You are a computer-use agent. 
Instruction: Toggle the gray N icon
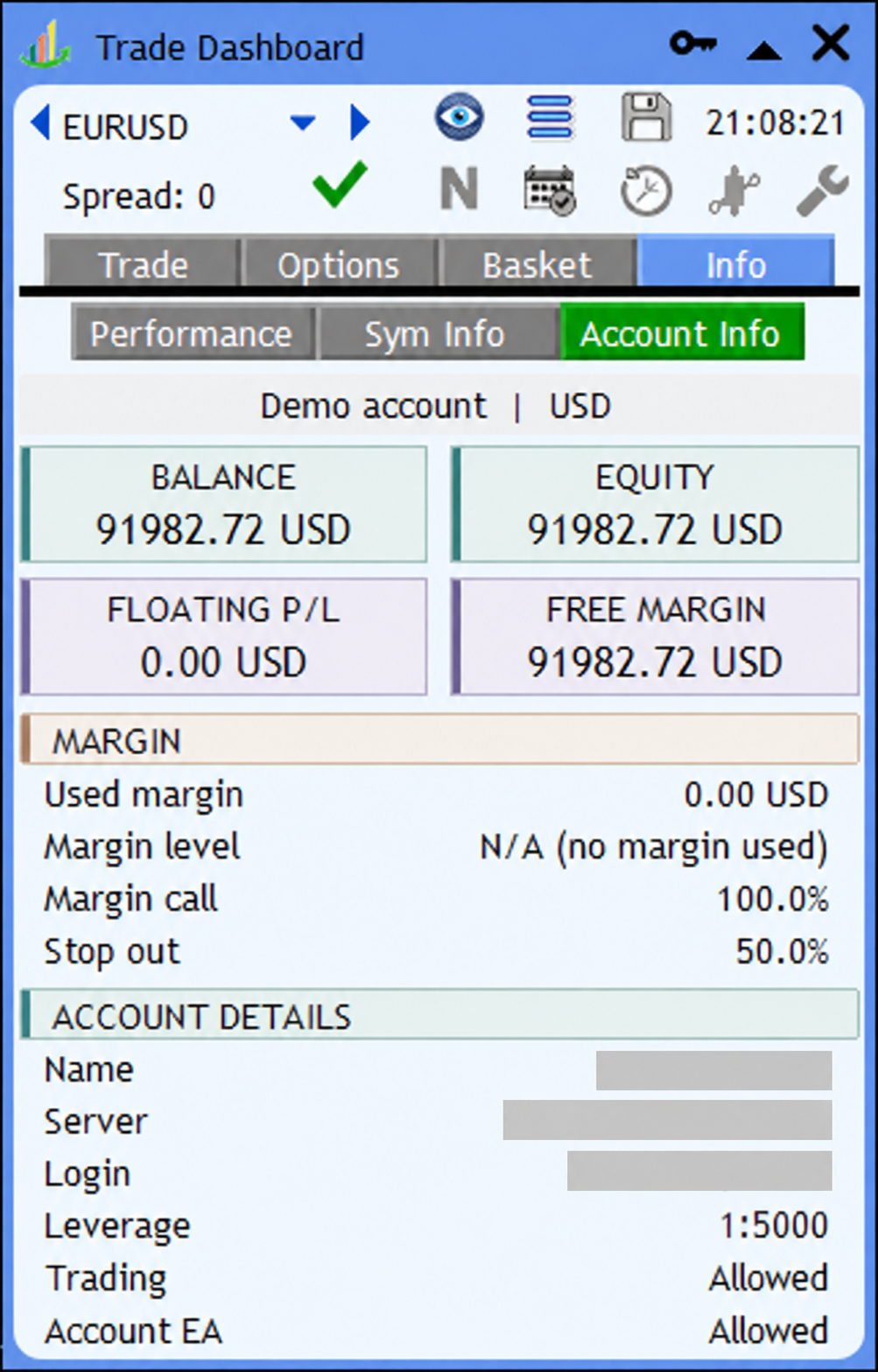(459, 189)
